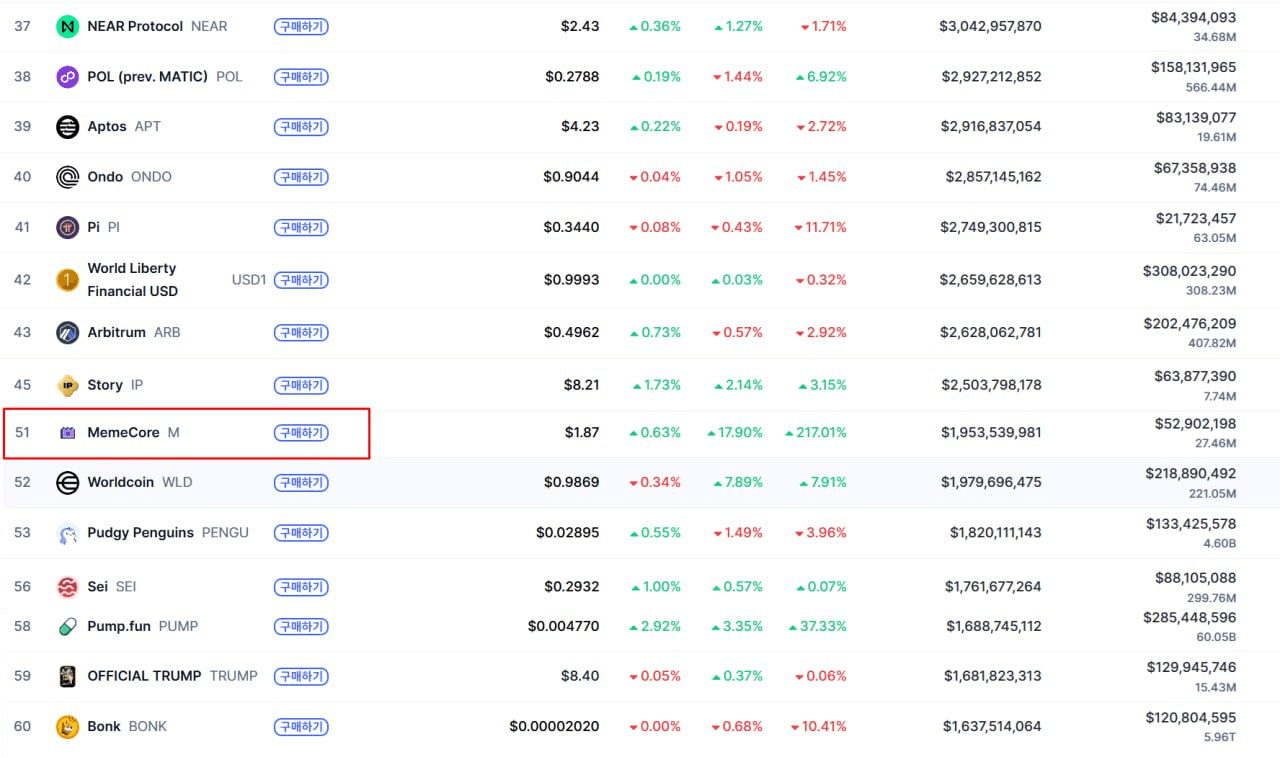Select Aptos' $2,916,837,054 market cap
Viewport: 1280px width, 757px height.
pyautogui.click(x=991, y=126)
